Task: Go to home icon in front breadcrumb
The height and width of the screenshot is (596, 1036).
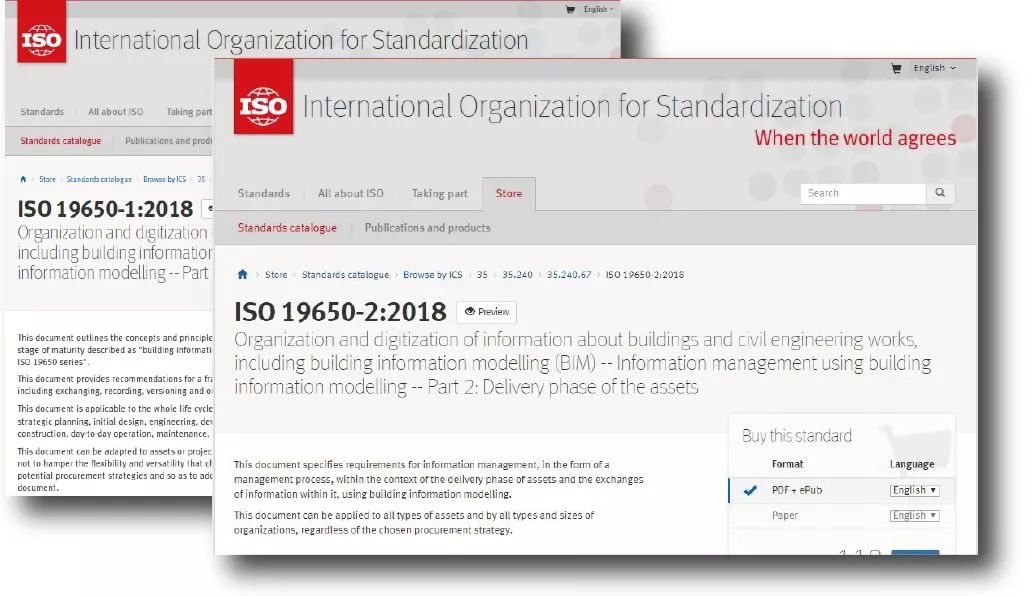Action: [242, 274]
